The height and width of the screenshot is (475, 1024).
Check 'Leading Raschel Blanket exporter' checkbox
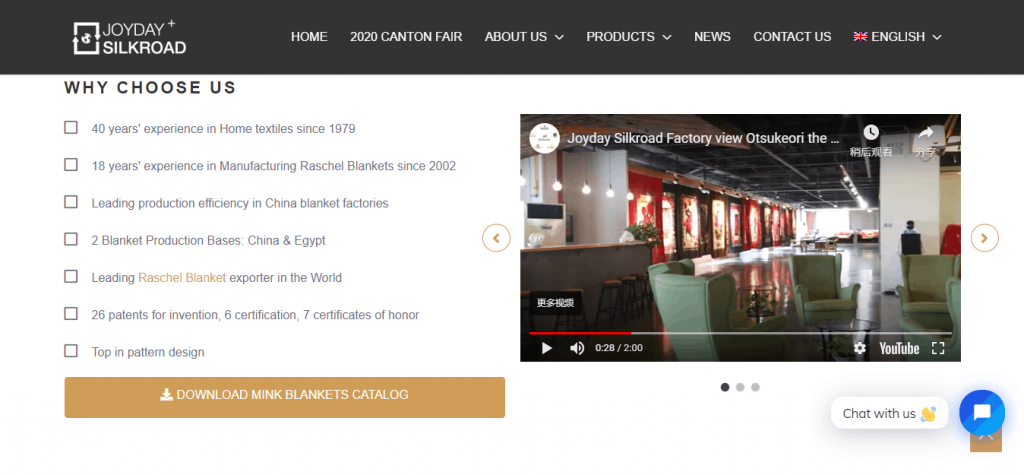click(x=71, y=276)
